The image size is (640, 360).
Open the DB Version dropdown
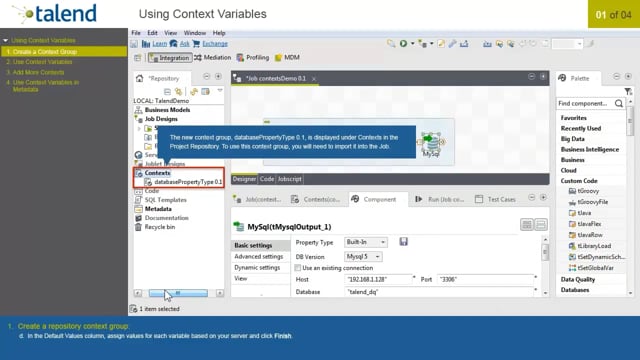click(x=363, y=256)
